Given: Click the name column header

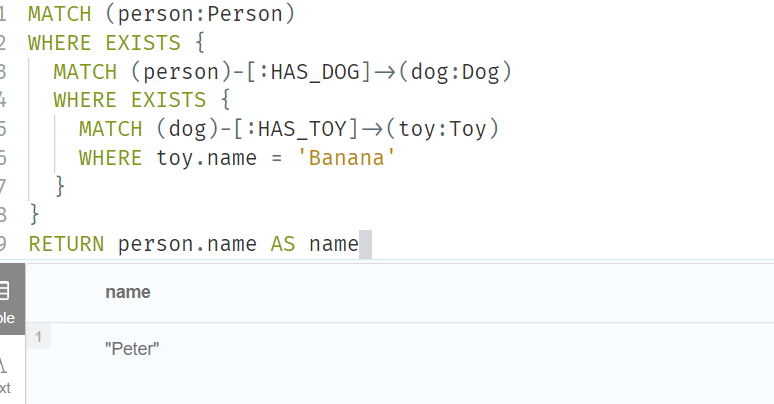Looking at the screenshot, I should [127, 292].
